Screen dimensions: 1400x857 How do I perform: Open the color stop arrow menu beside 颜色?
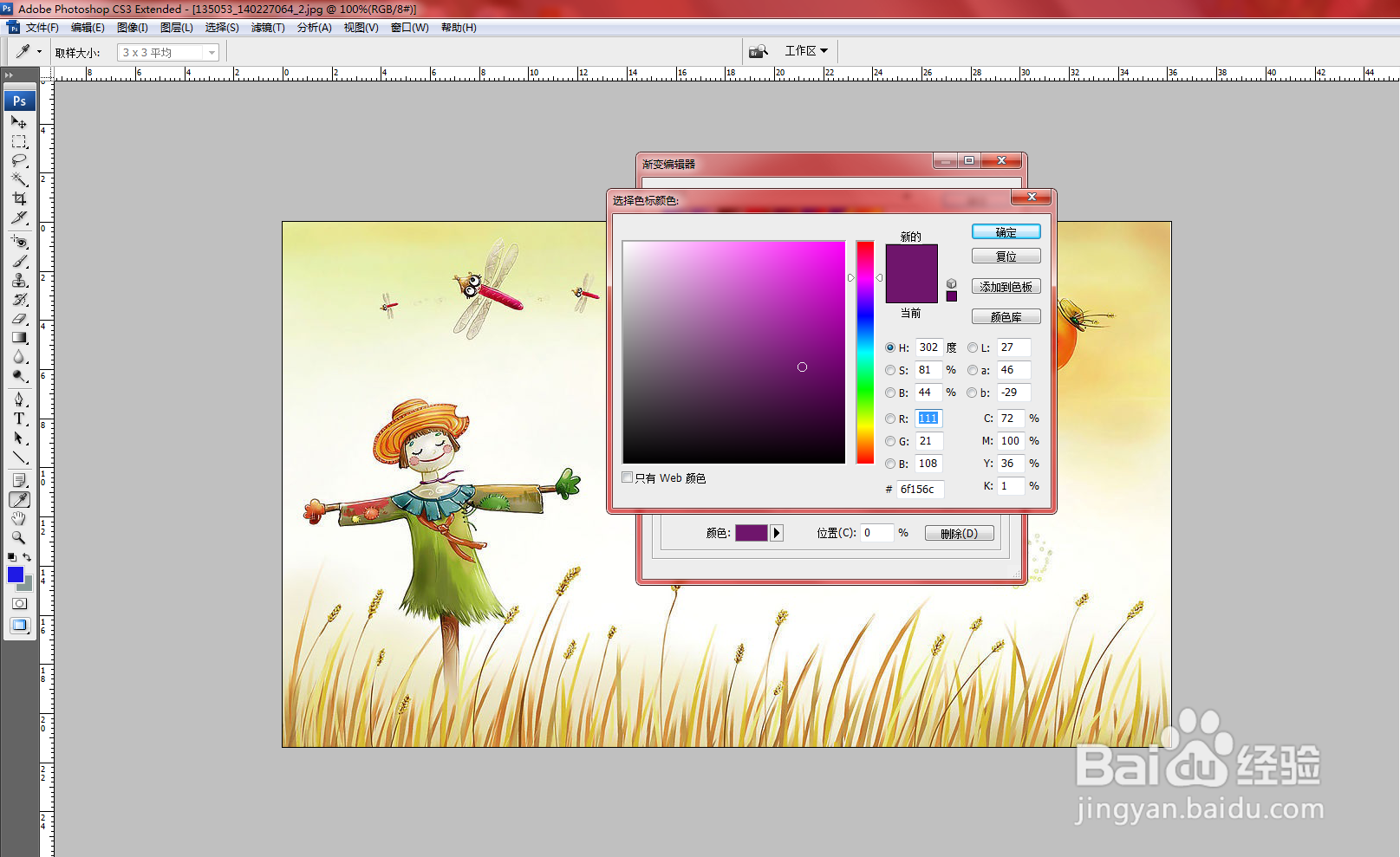point(777,533)
